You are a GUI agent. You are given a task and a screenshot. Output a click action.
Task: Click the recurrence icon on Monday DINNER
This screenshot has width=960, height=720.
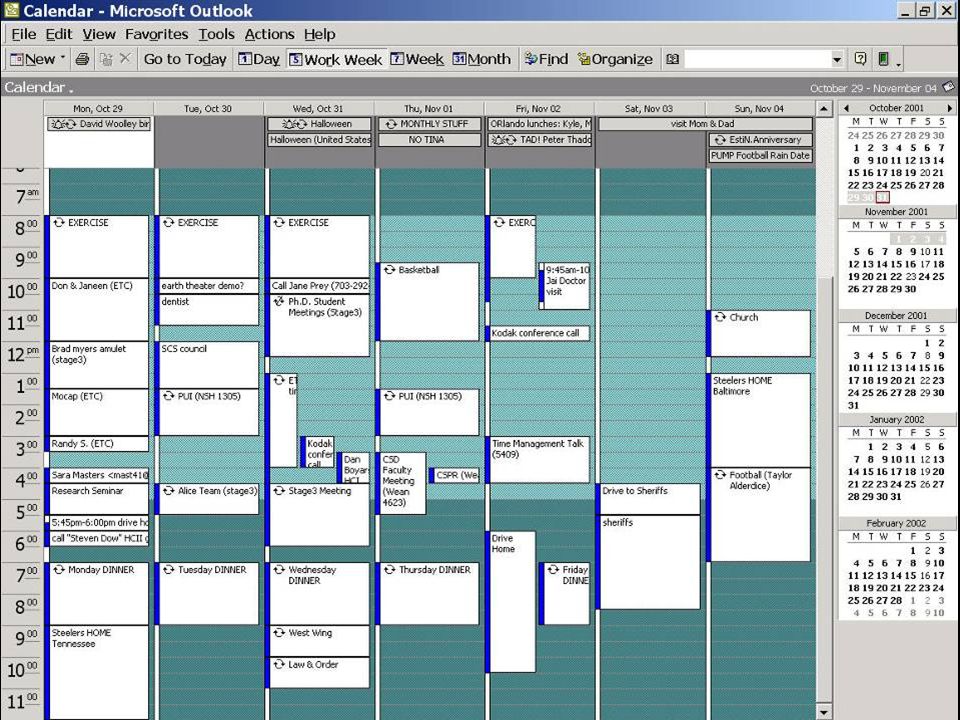pyautogui.click(x=59, y=569)
